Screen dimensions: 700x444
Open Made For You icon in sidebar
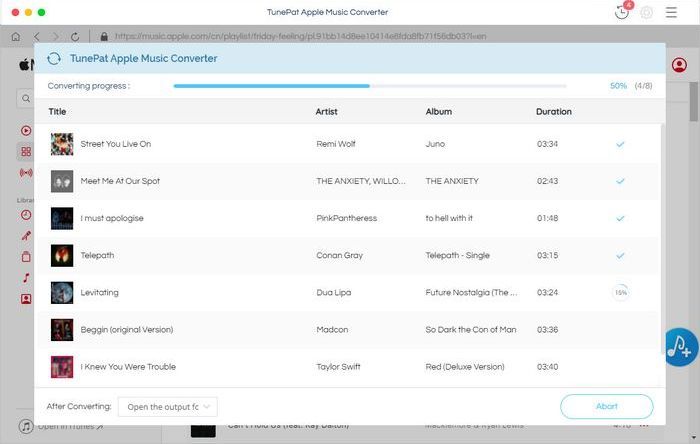[26, 299]
